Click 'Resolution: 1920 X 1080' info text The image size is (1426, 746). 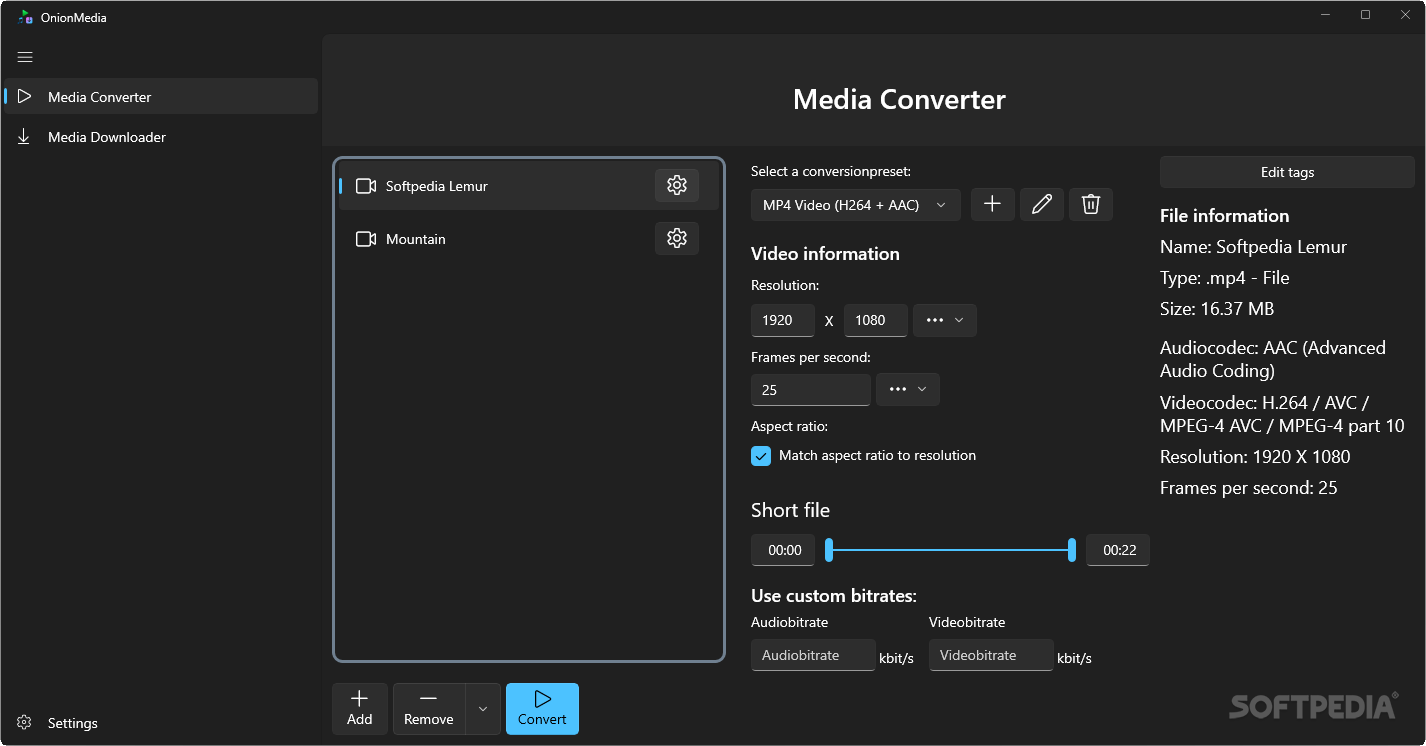click(x=1255, y=457)
